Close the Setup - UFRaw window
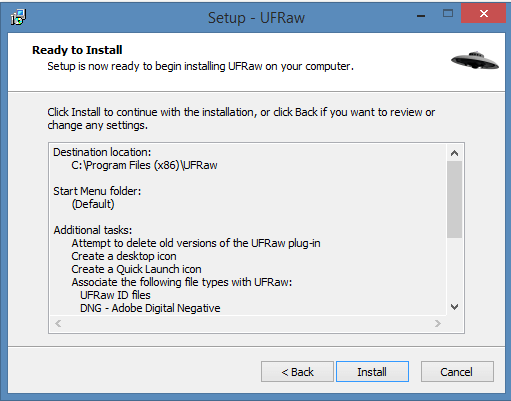511x401 pixels. [x=483, y=14]
